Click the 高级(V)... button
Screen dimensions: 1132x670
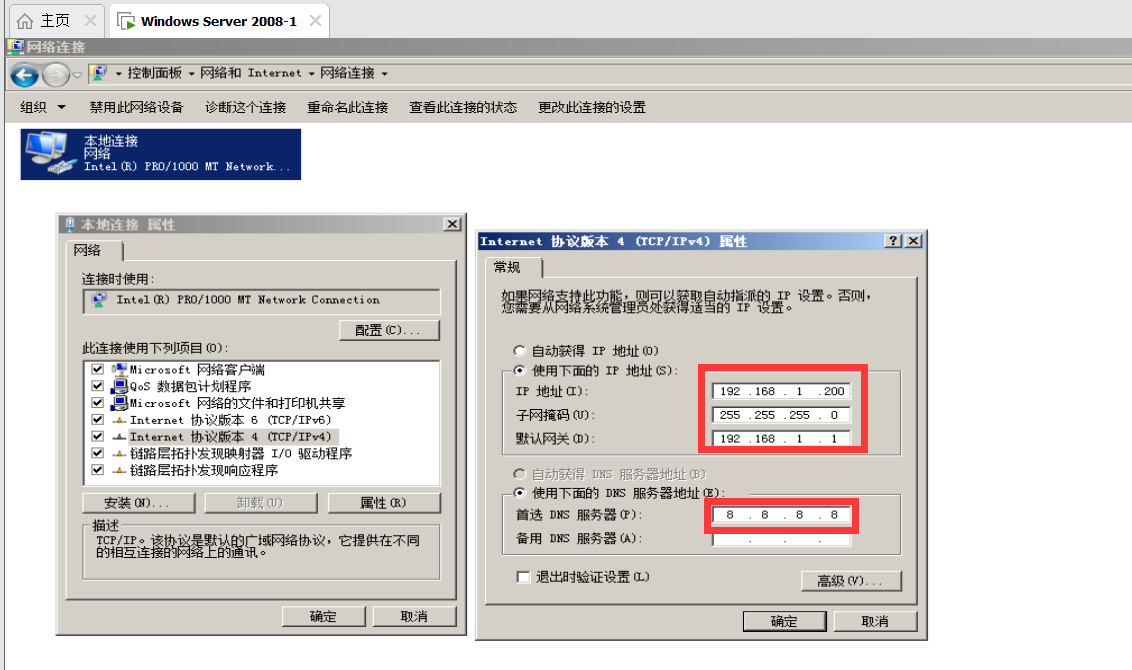(x=851, y=580)
